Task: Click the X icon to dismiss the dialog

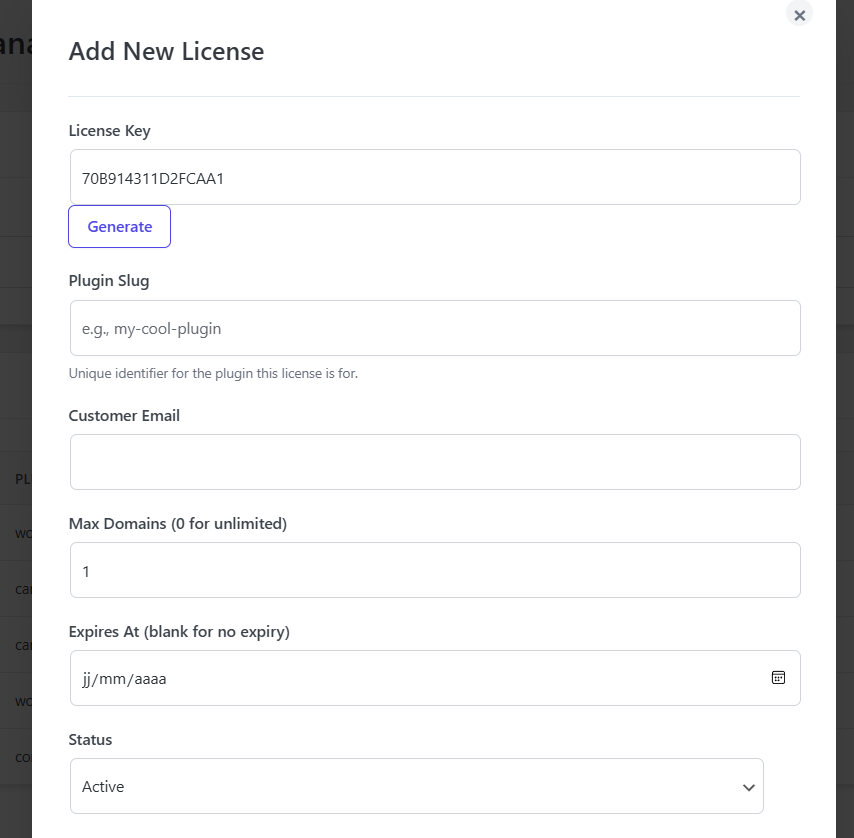Action: pos(799,15)
